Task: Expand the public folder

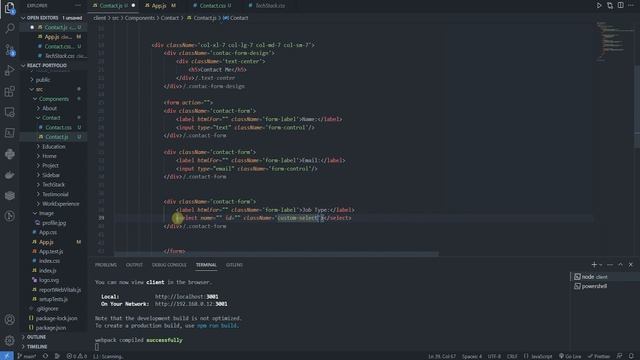Action: coord(53,80)
